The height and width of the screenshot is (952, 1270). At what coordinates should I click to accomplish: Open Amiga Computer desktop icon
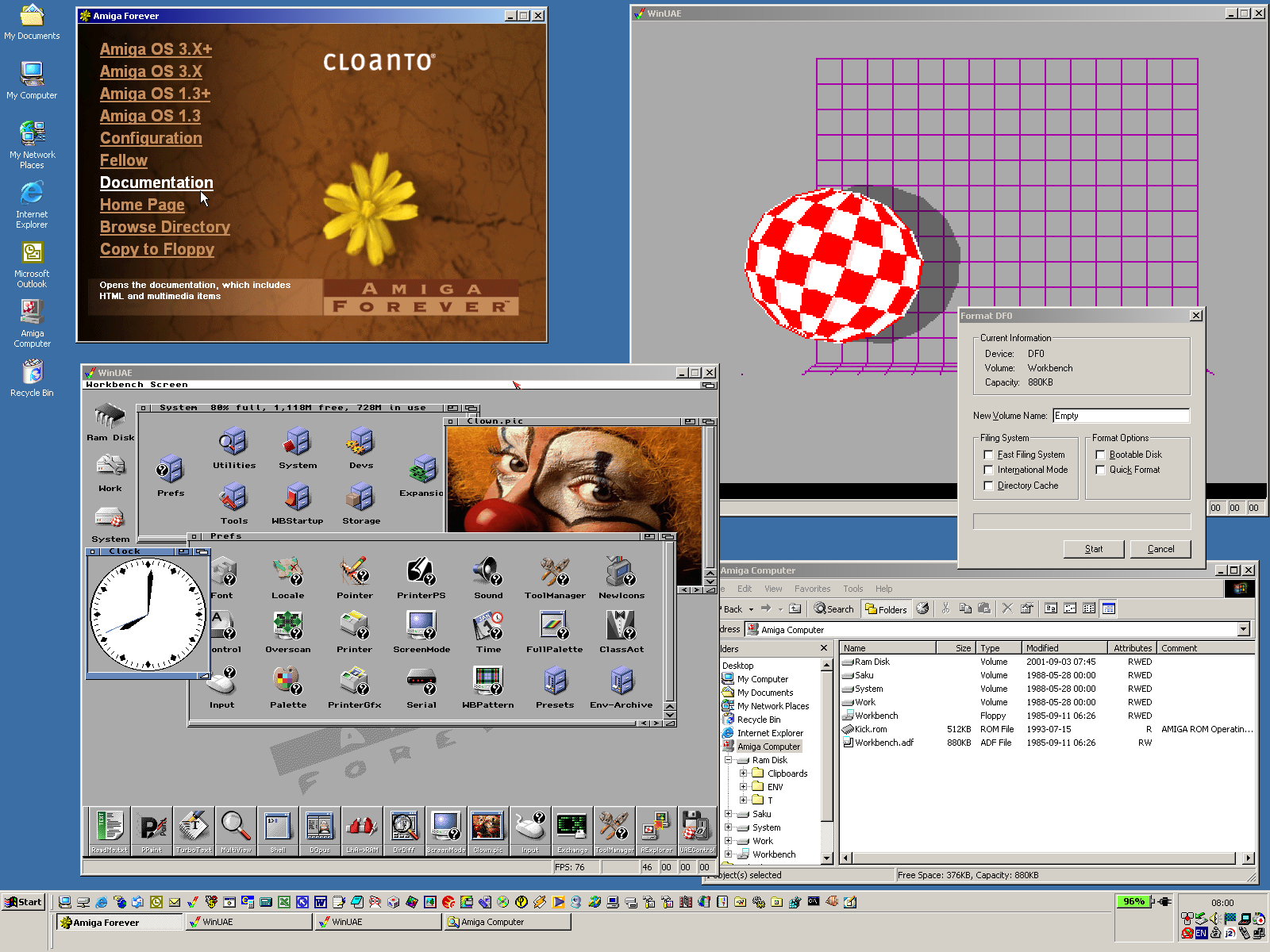click(x=32, y=324)
